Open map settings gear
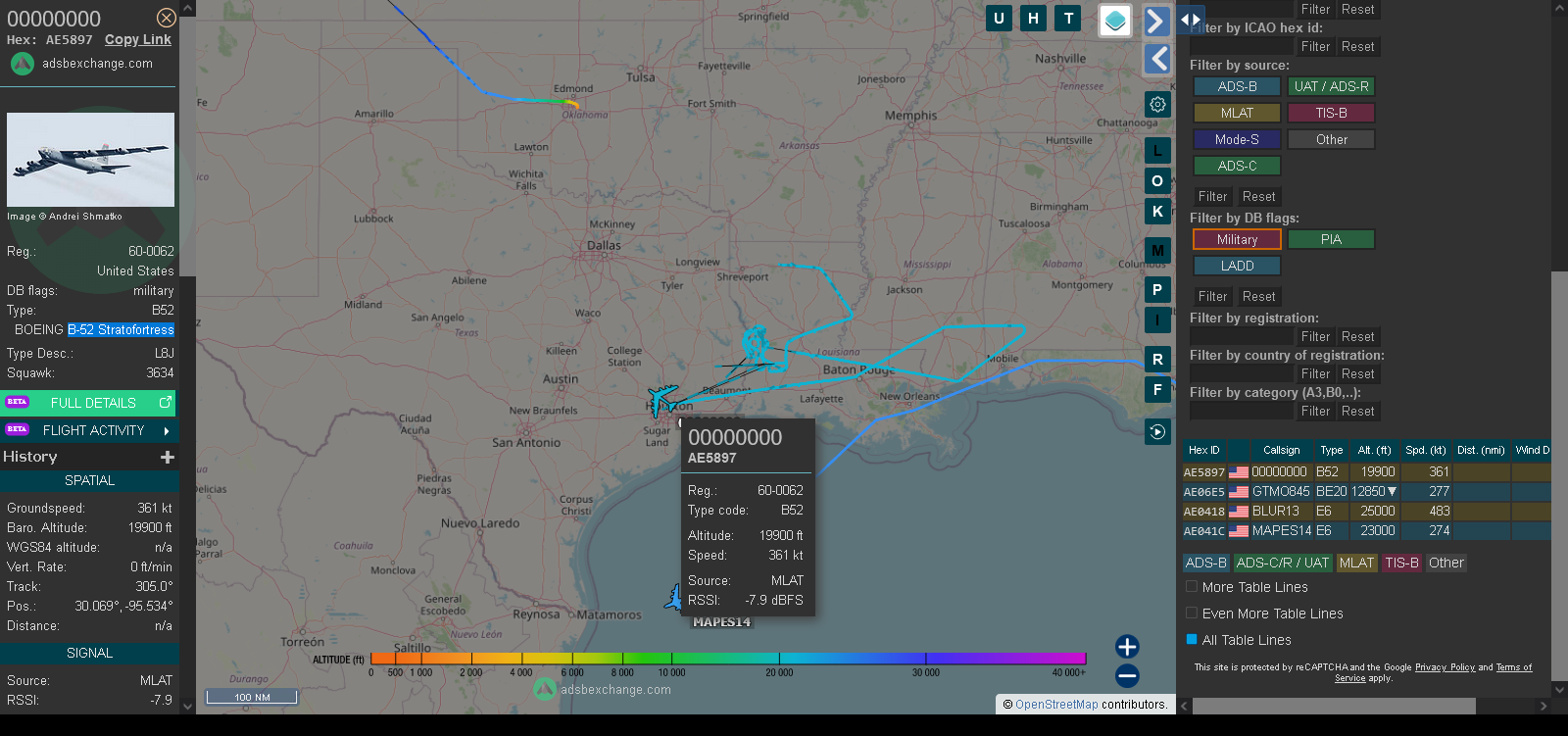This screenshot has width=1568, height=736. 1157,104
